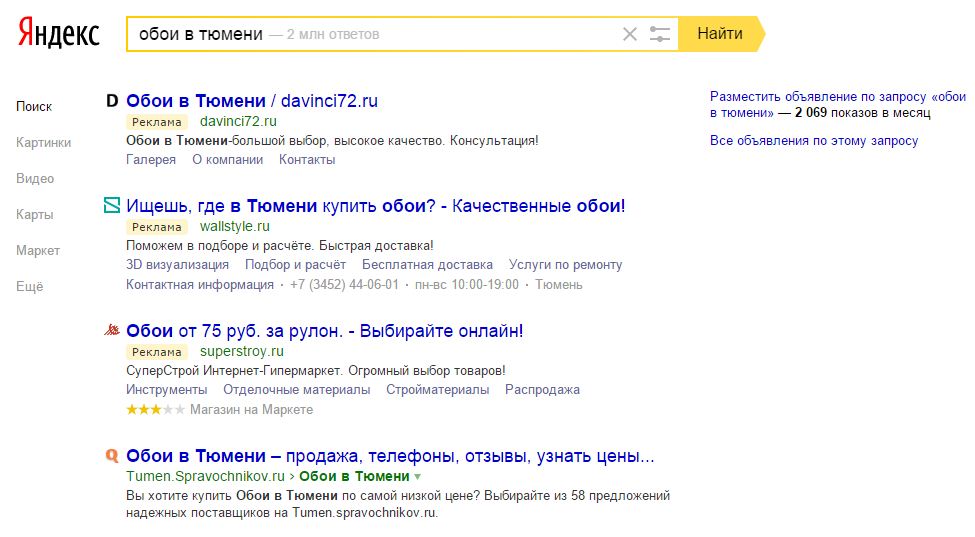Click the wallstyle.ru teal favicon

[112, 205]
